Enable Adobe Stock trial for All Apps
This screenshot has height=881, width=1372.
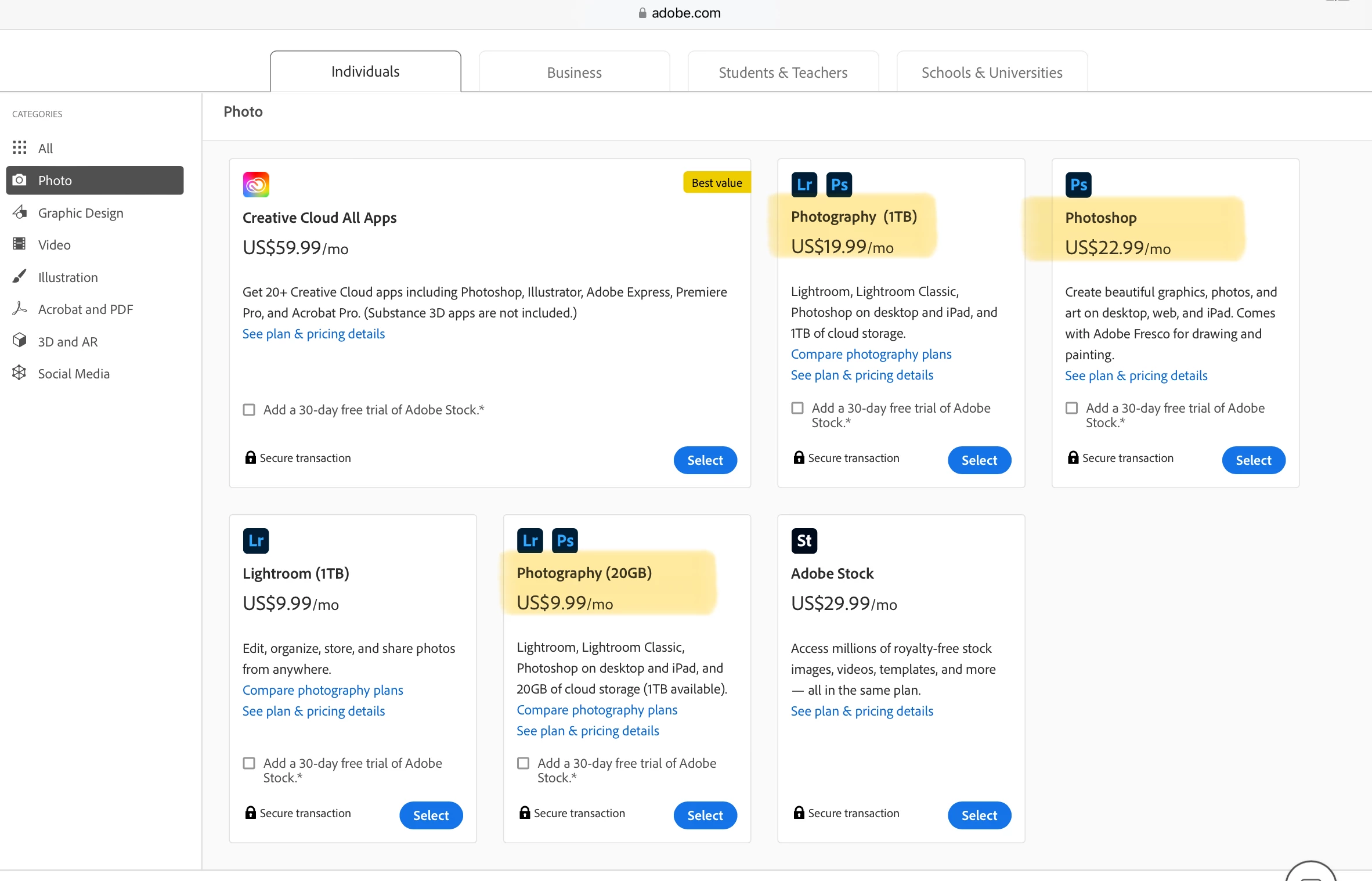[249, 410]
